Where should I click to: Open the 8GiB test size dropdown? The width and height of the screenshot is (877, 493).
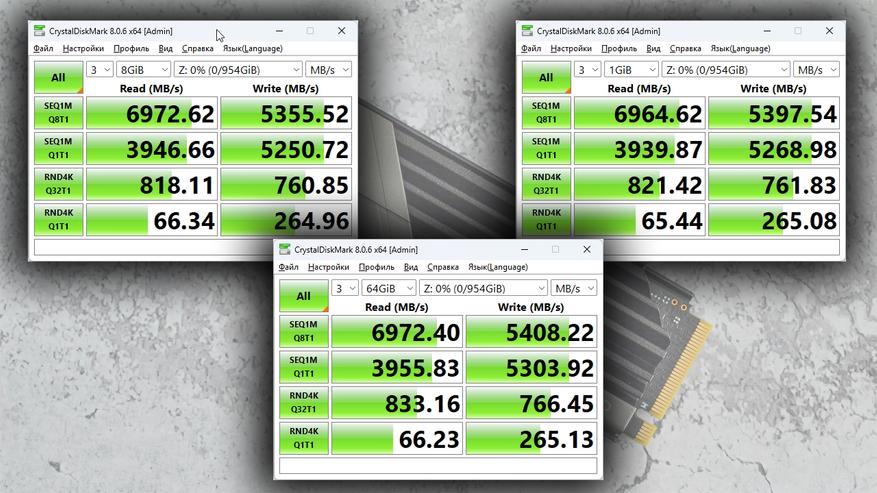[x=143, y=69]
